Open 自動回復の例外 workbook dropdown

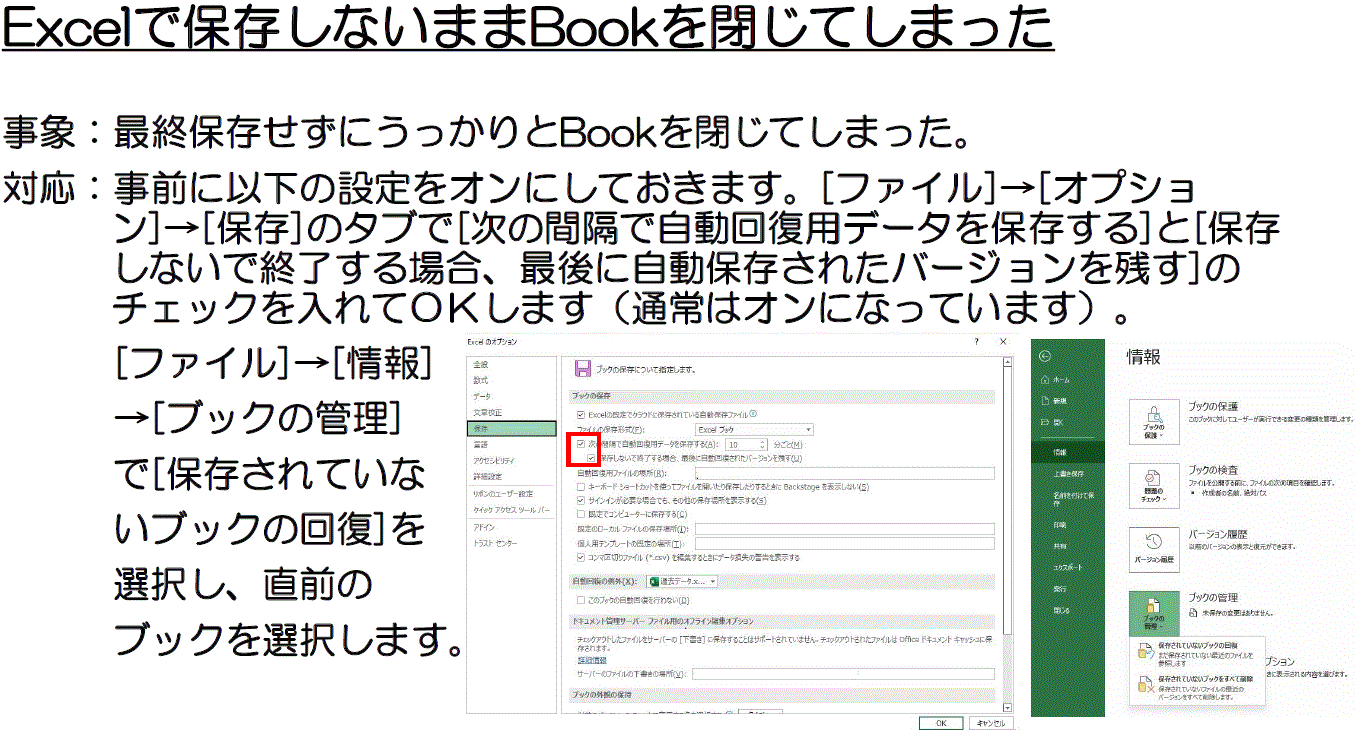(682, 581)
